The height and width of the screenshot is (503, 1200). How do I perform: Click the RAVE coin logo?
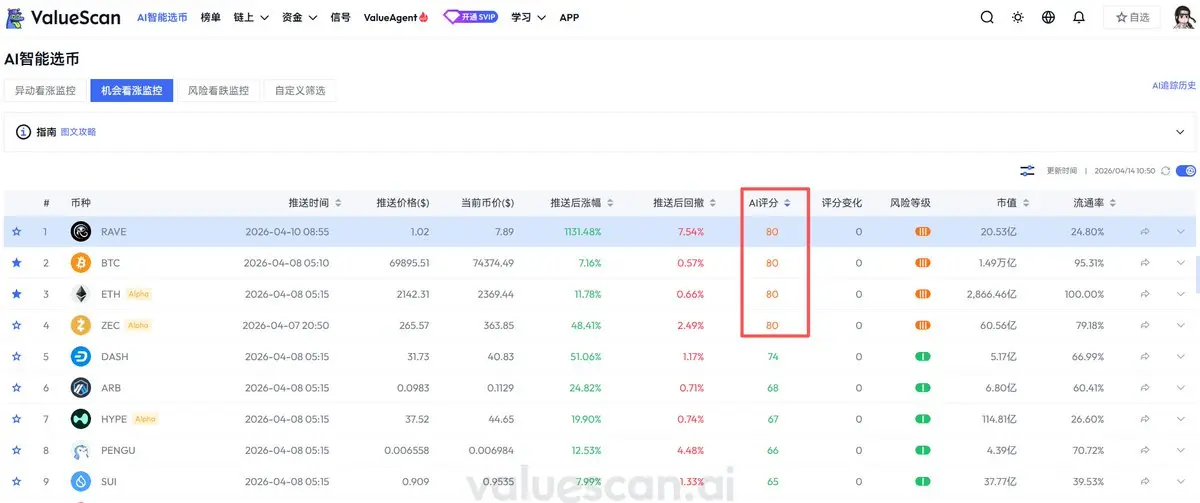coord(81,232)
